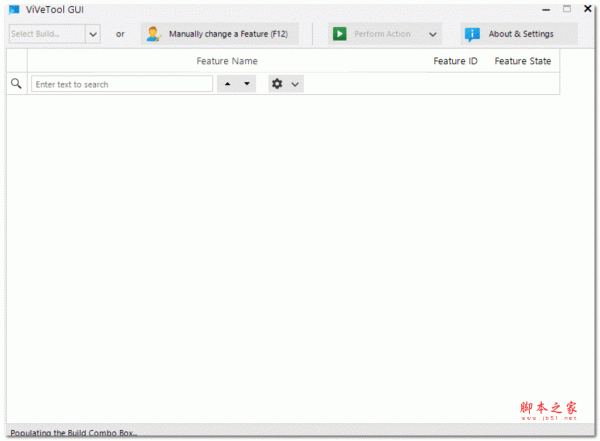Maximize the ViVeTool GUI window
The width and height of the screenshot is (600, 441).
(x=567, y=9)
